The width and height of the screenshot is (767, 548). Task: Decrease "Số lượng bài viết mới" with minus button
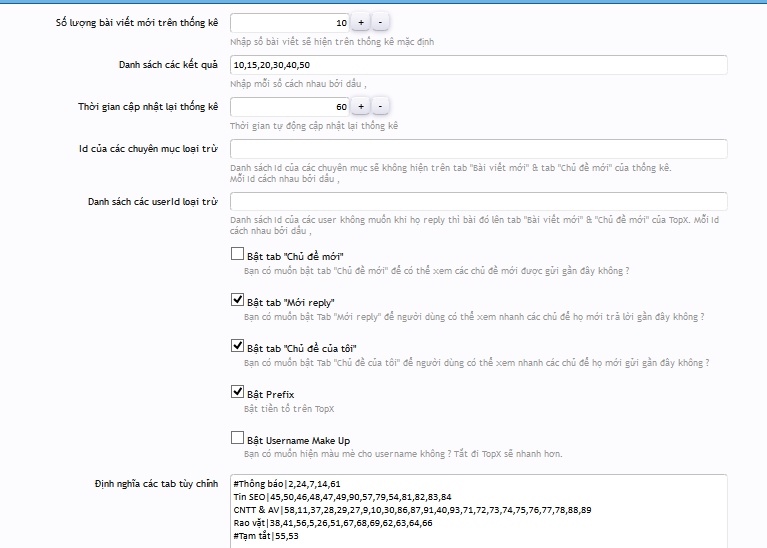point(380,23)
